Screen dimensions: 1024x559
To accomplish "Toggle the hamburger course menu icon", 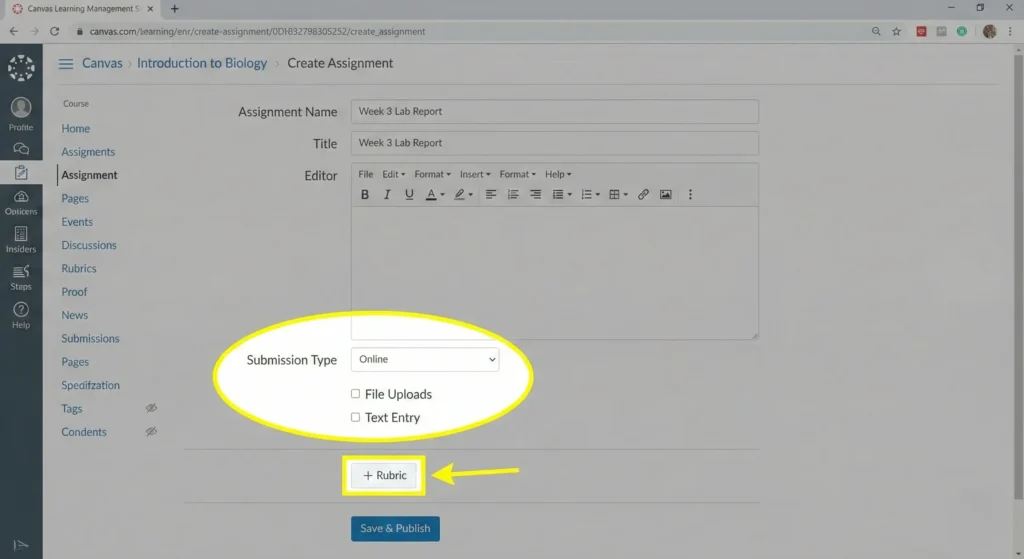I will 65,63.
